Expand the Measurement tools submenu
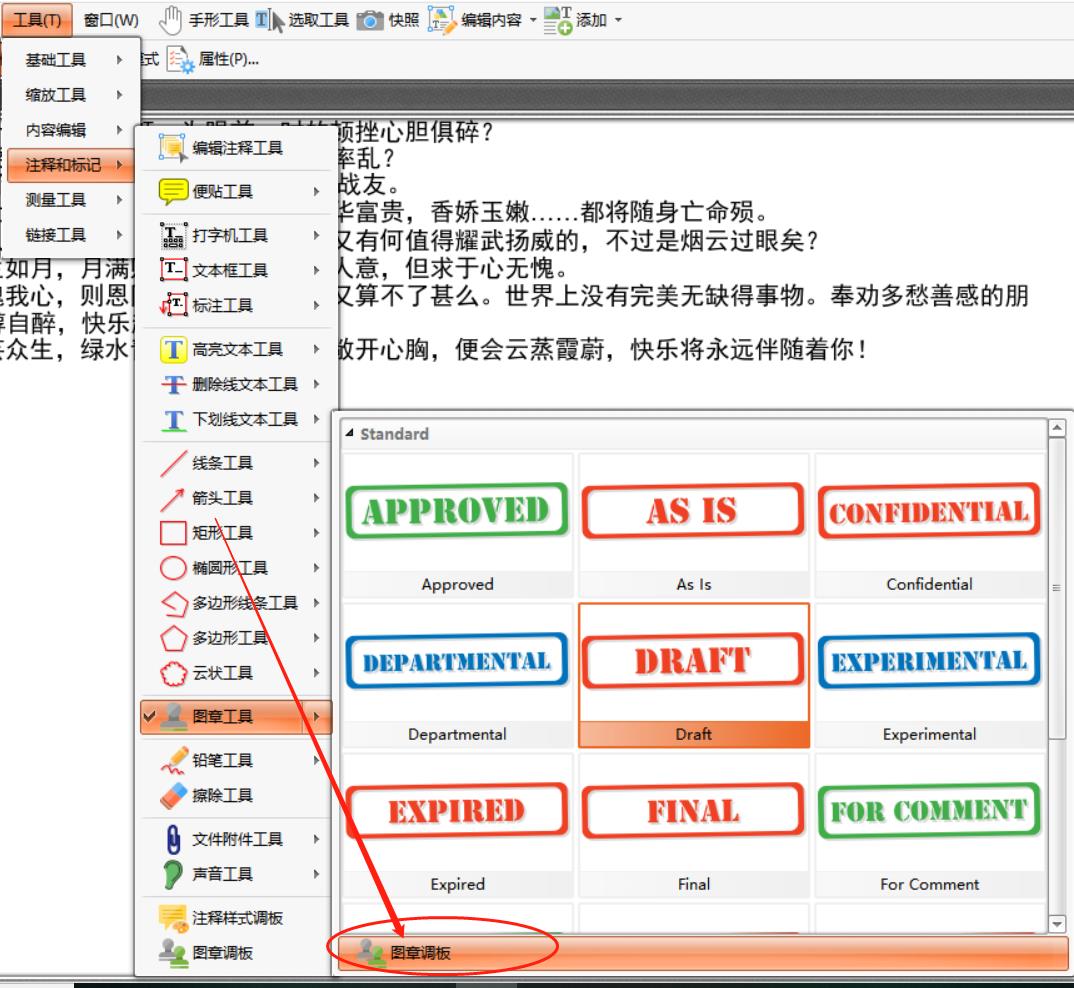Image resolution: width=1074 pixels, height=988 pixels. tap(68, 199)
